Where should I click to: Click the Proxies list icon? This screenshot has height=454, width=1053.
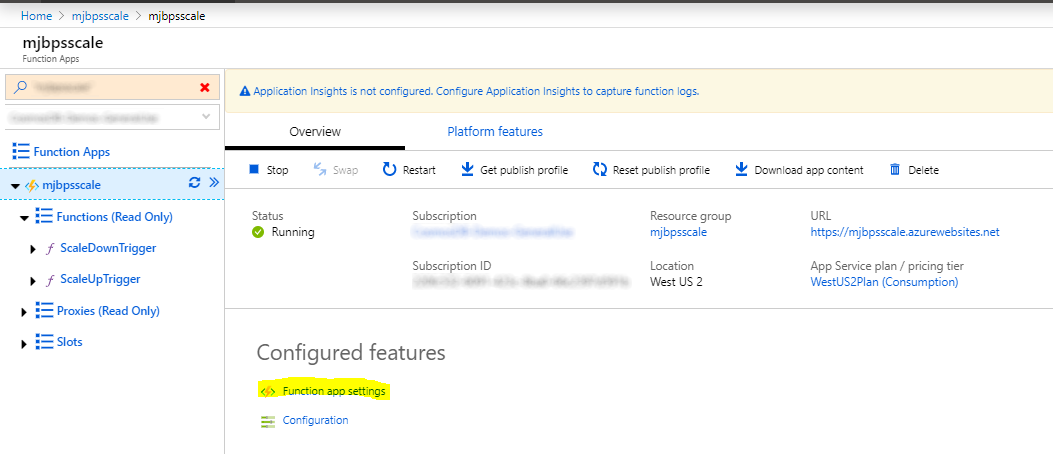pyautogui.click(x=44, y=310)
